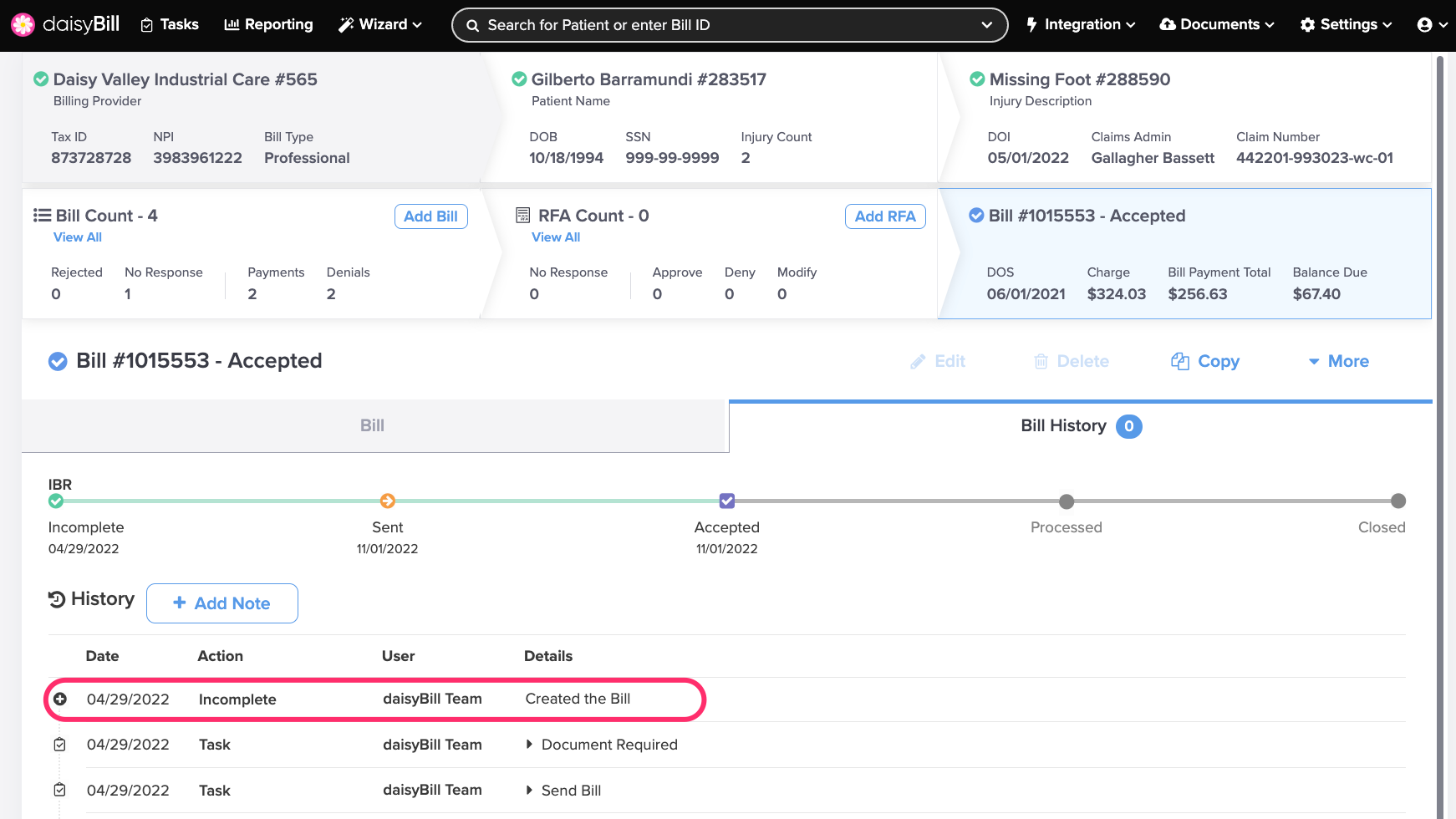This screenshot has height=819, width=1456.
Task: Switch to the Bill tab
Action: coord(373,426)
